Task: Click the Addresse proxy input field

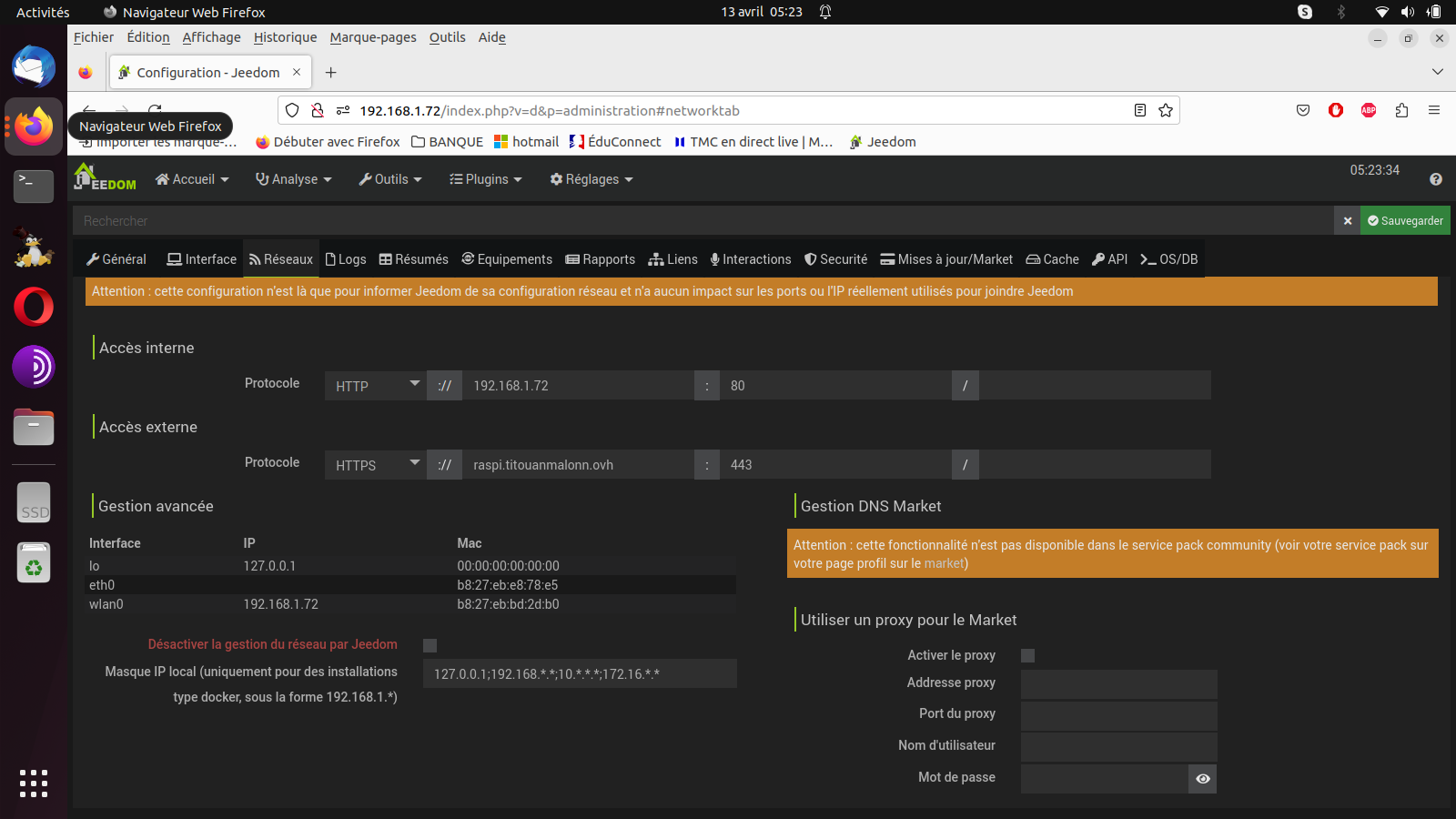Action: (x=1117, y=684)
